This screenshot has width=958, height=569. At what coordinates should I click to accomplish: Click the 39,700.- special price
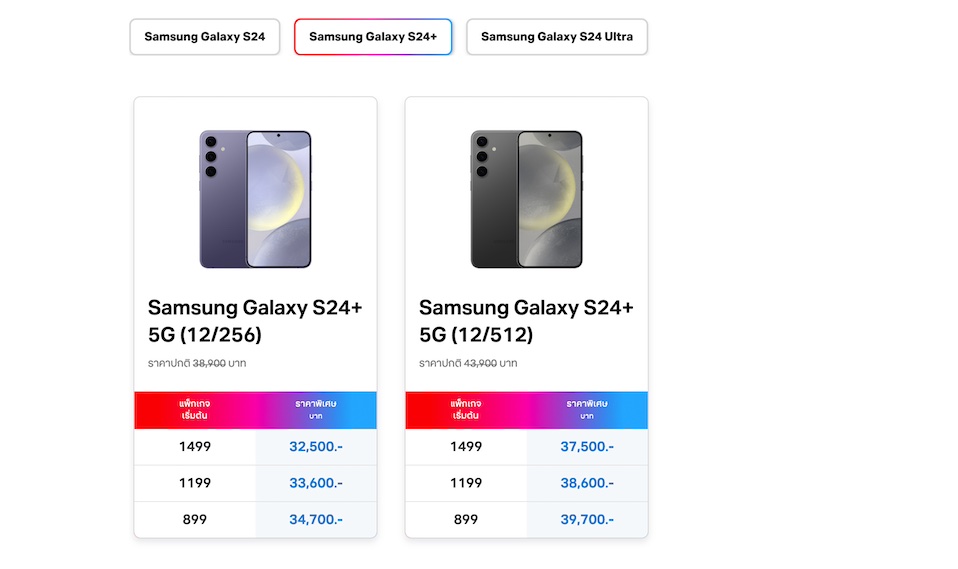(x=587, y=519)
